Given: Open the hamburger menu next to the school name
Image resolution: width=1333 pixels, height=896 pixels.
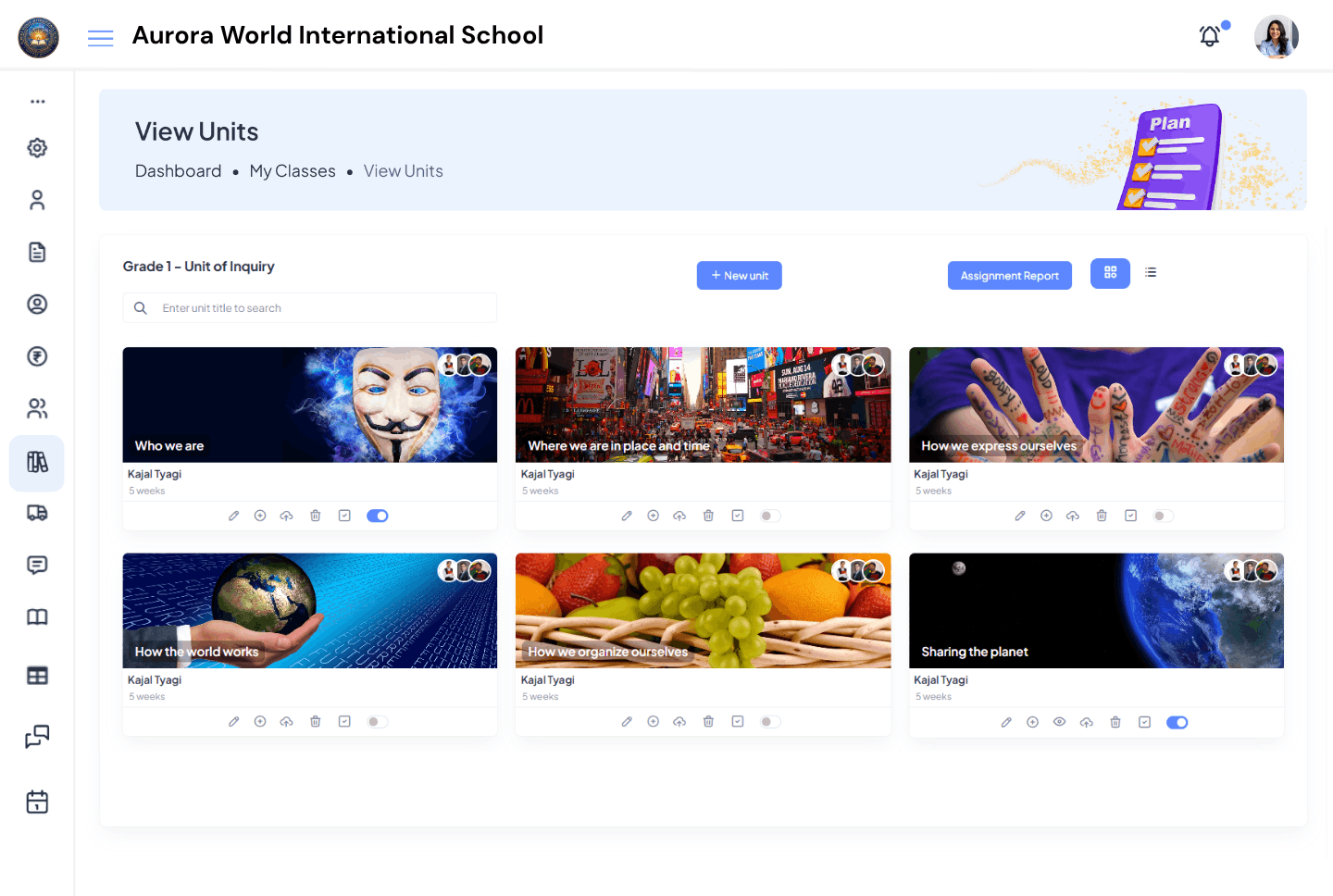Looking at the screenshot, I should coord(100,37).
